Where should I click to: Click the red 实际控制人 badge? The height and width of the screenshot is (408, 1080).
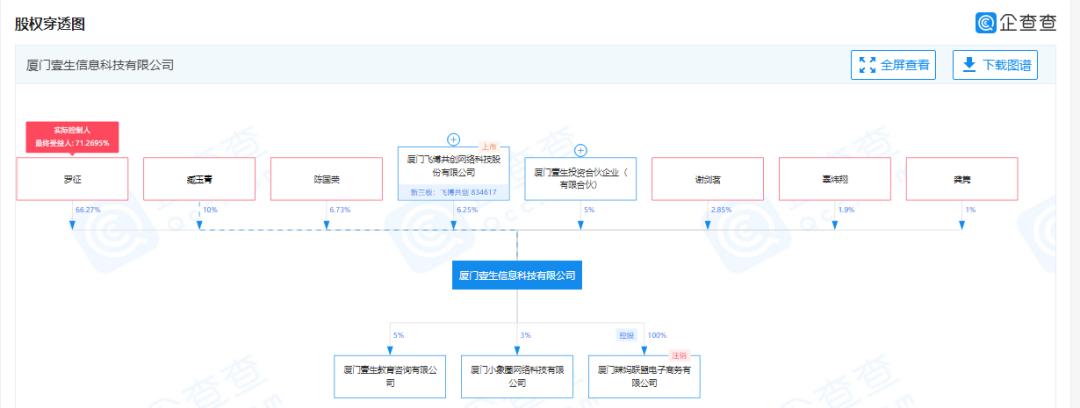click(x=72, y=137)
